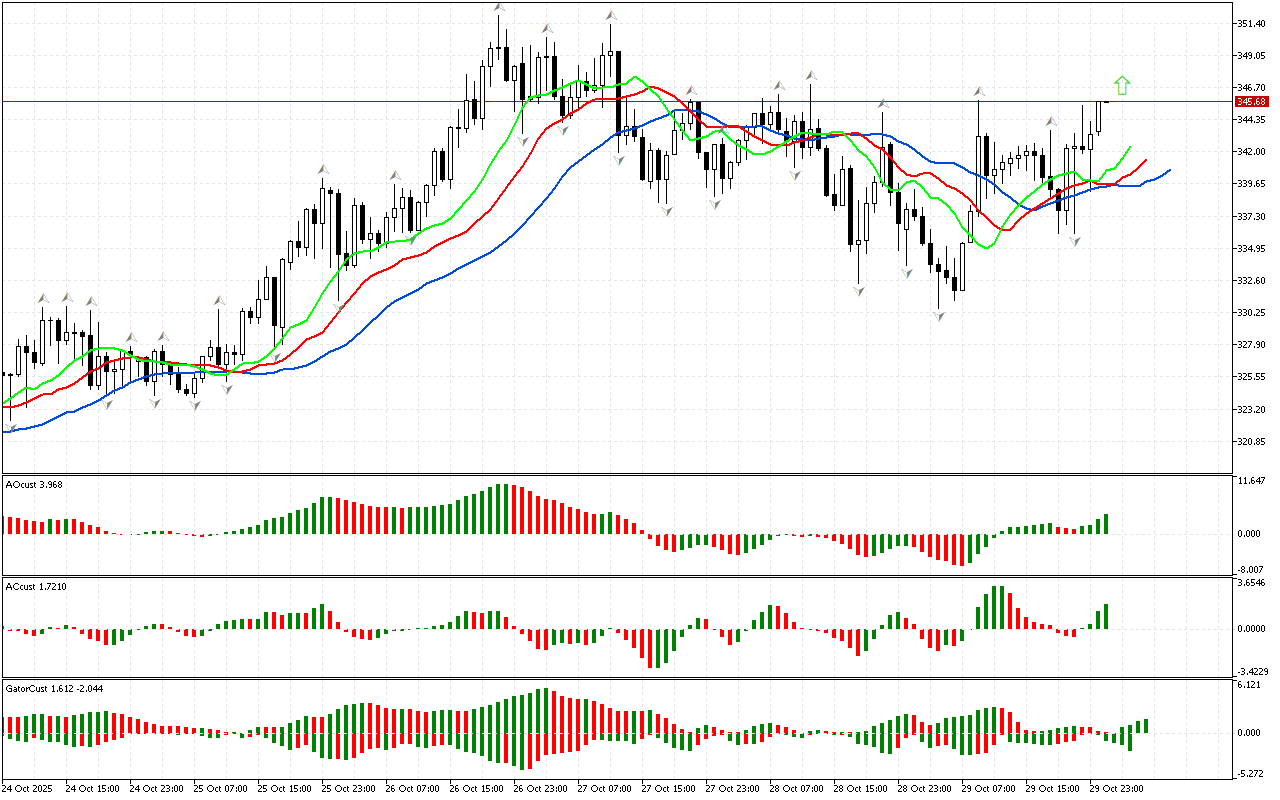Click the 6.121 value on Gator scale

[1249, 685]
